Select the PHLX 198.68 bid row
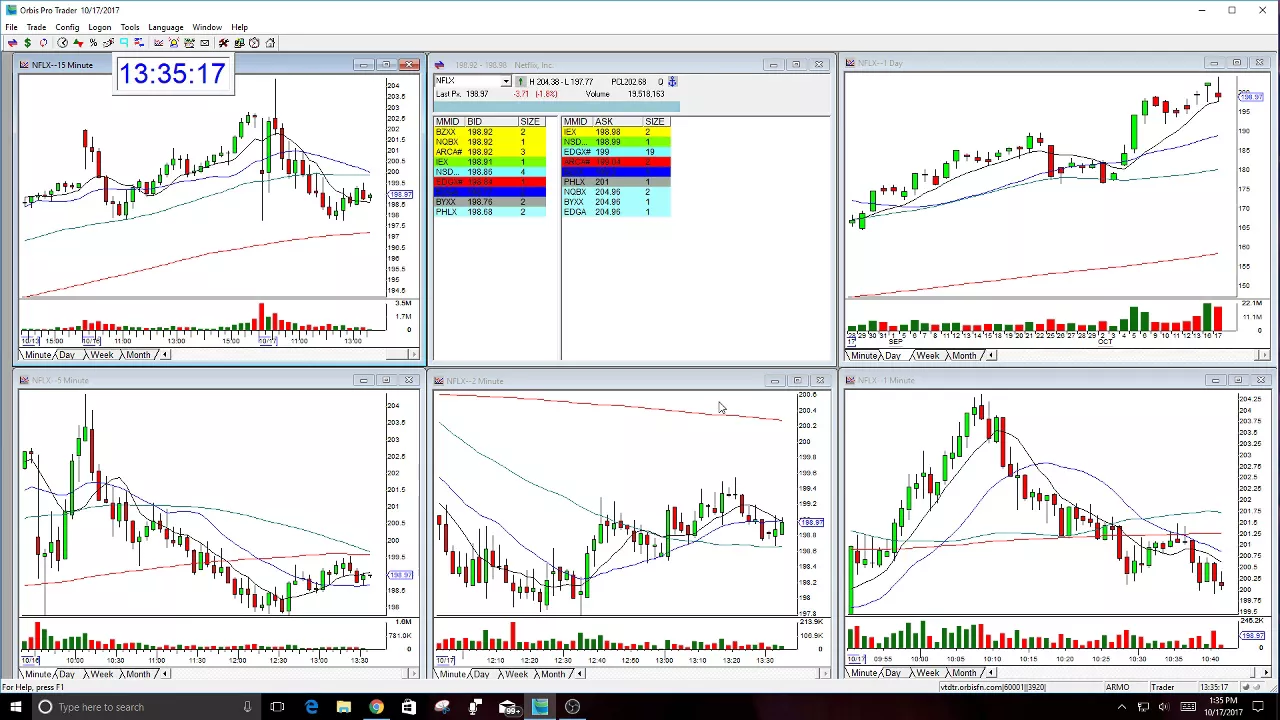Image resolution: width=1280 pixels, height=720 pixels. (490, 212)
